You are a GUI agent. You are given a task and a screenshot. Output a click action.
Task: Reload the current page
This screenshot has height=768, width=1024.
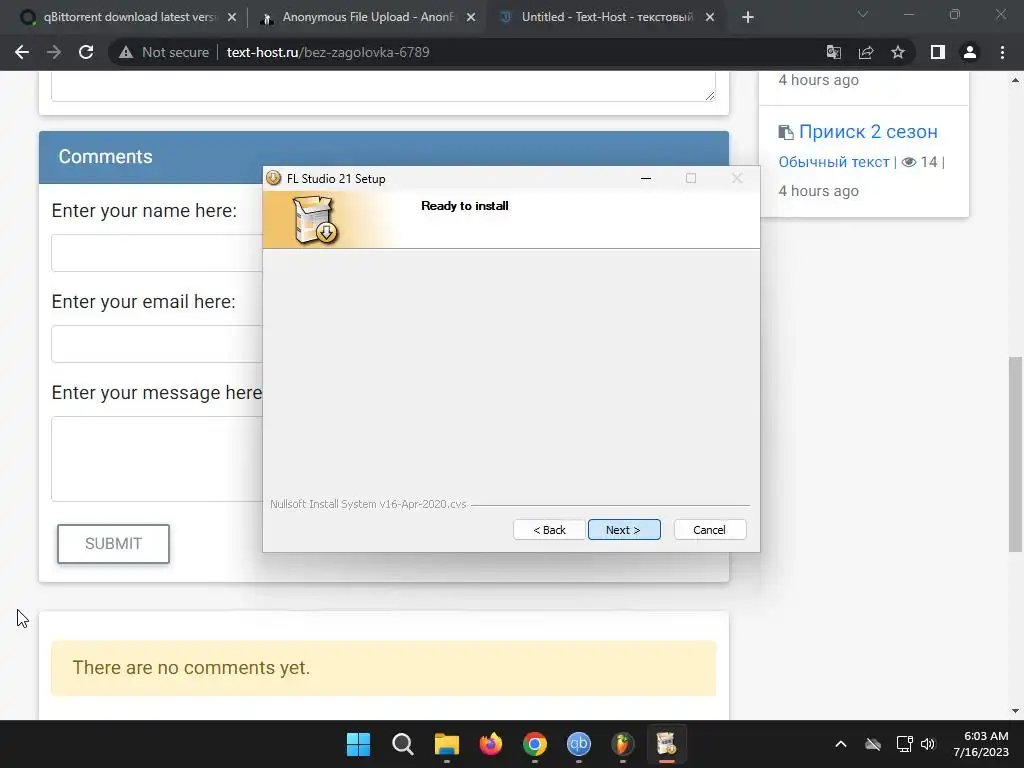pos(86,52)
